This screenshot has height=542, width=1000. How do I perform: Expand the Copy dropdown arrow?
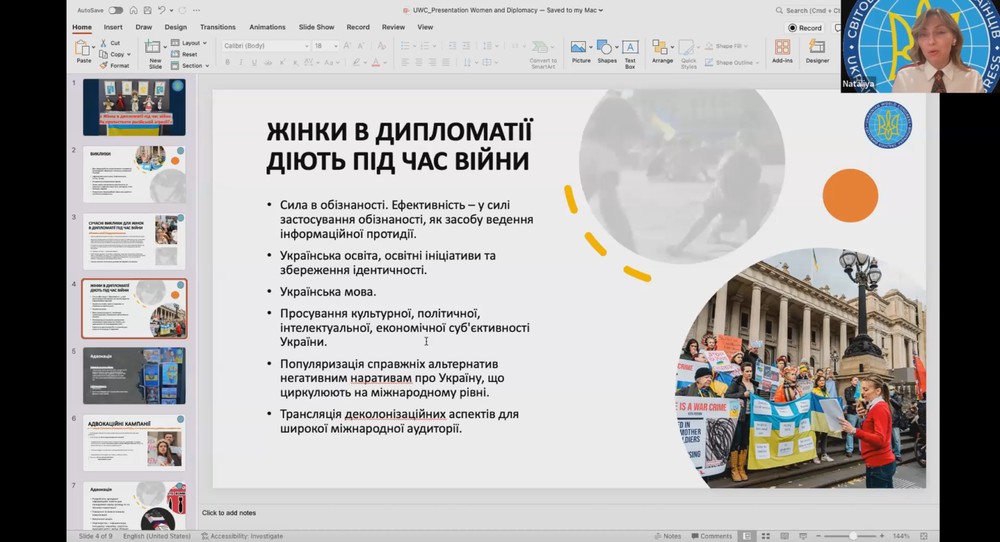129,55
